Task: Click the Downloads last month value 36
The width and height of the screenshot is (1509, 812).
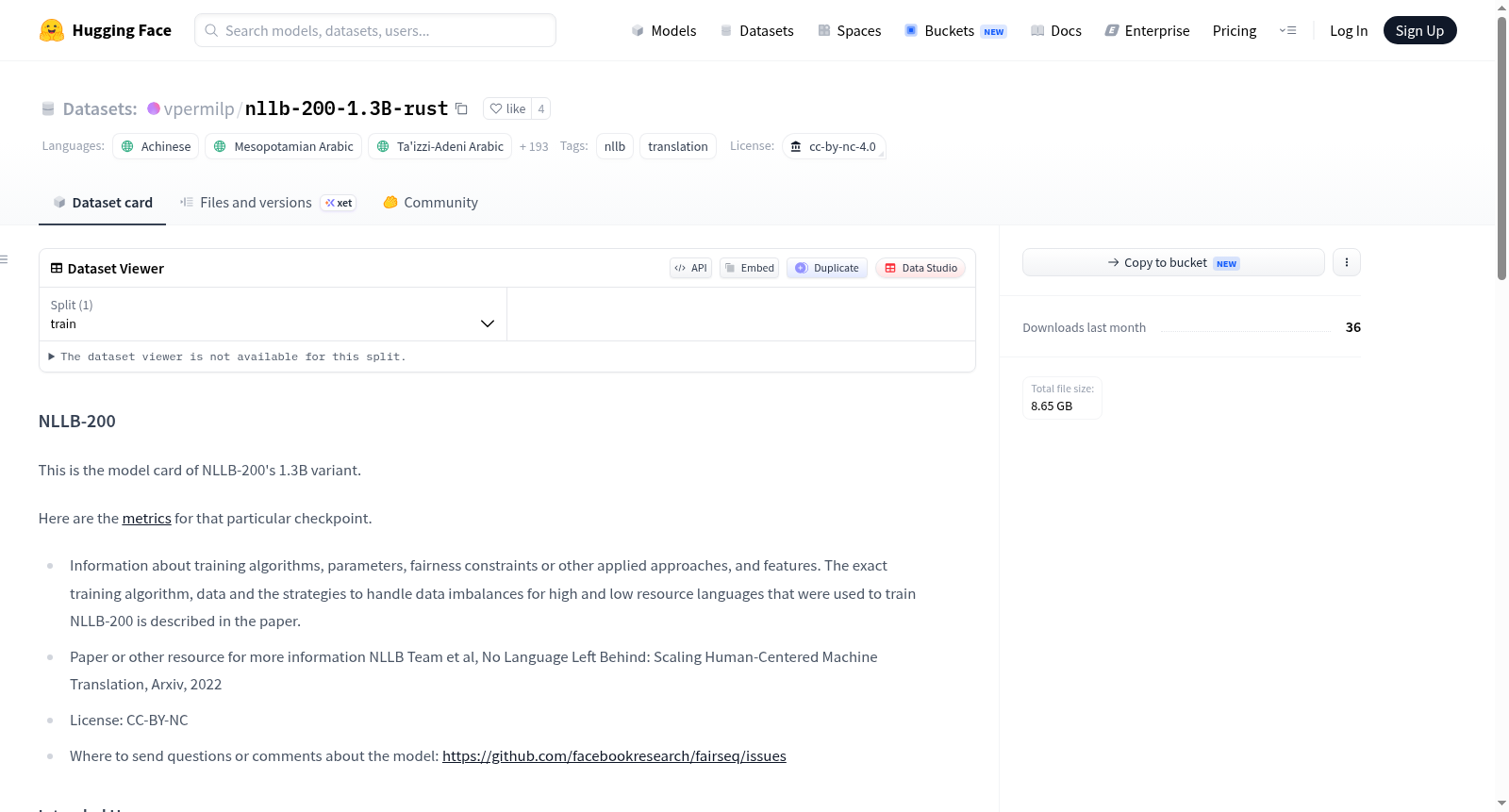Action: (x=1353, y=327)
